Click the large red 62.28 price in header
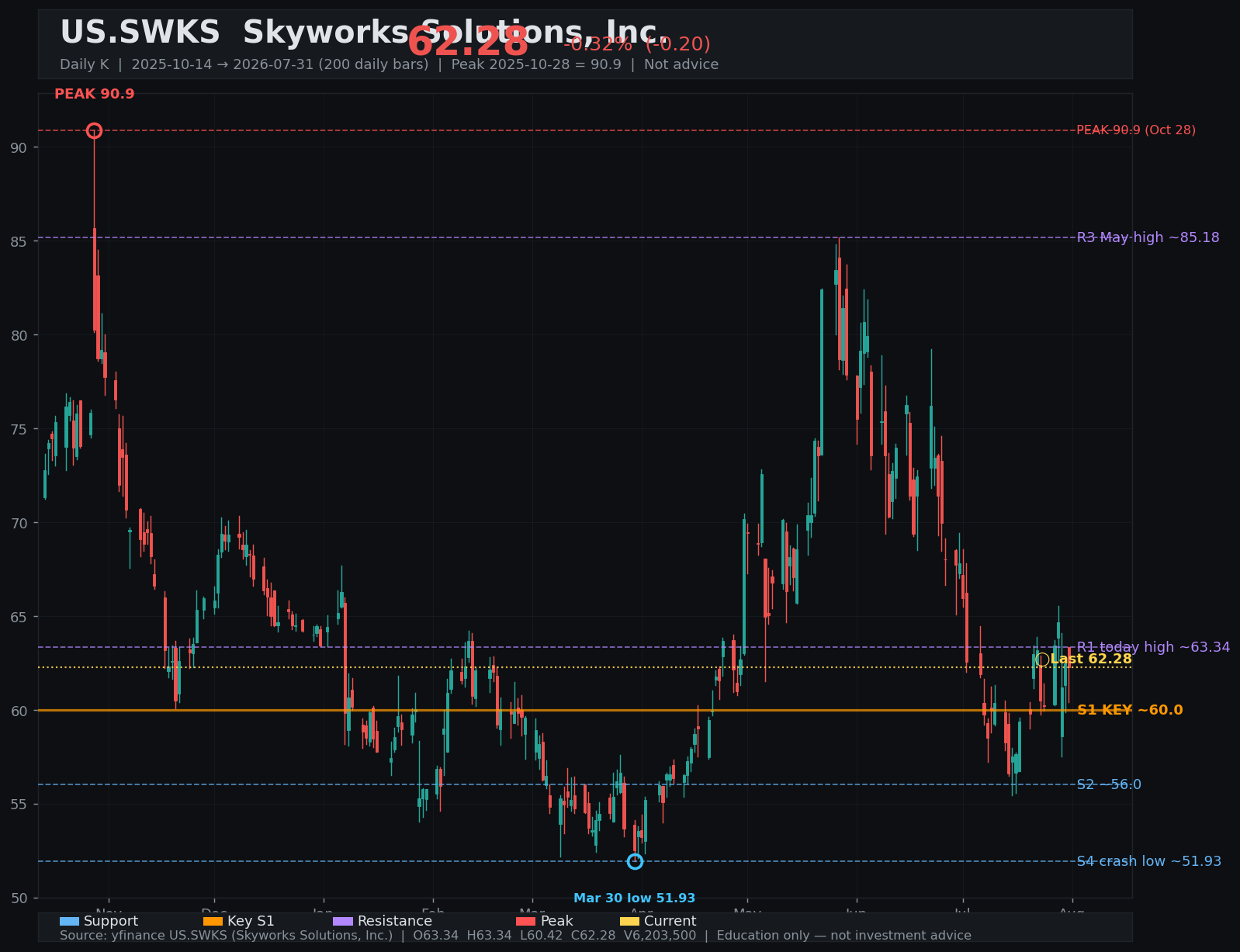The image size is (1240, 952). coord(468,42)
